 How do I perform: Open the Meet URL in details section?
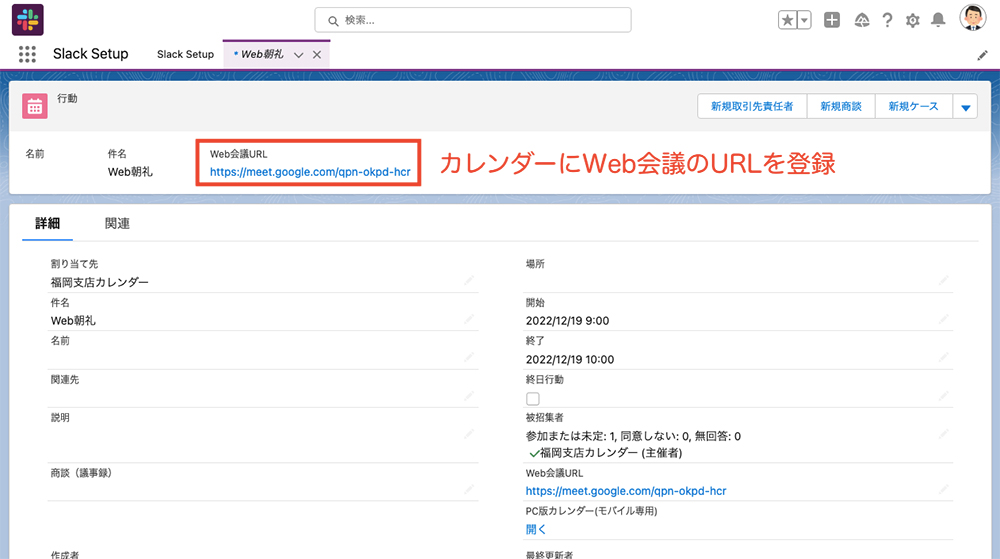click(x=626, y=491)
